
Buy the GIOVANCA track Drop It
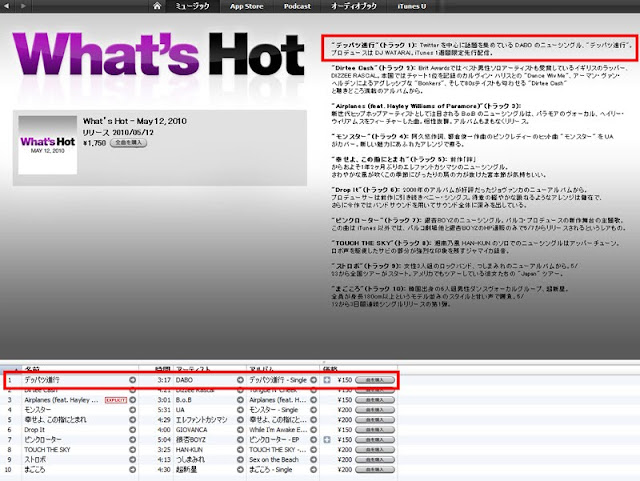[375, 430]
